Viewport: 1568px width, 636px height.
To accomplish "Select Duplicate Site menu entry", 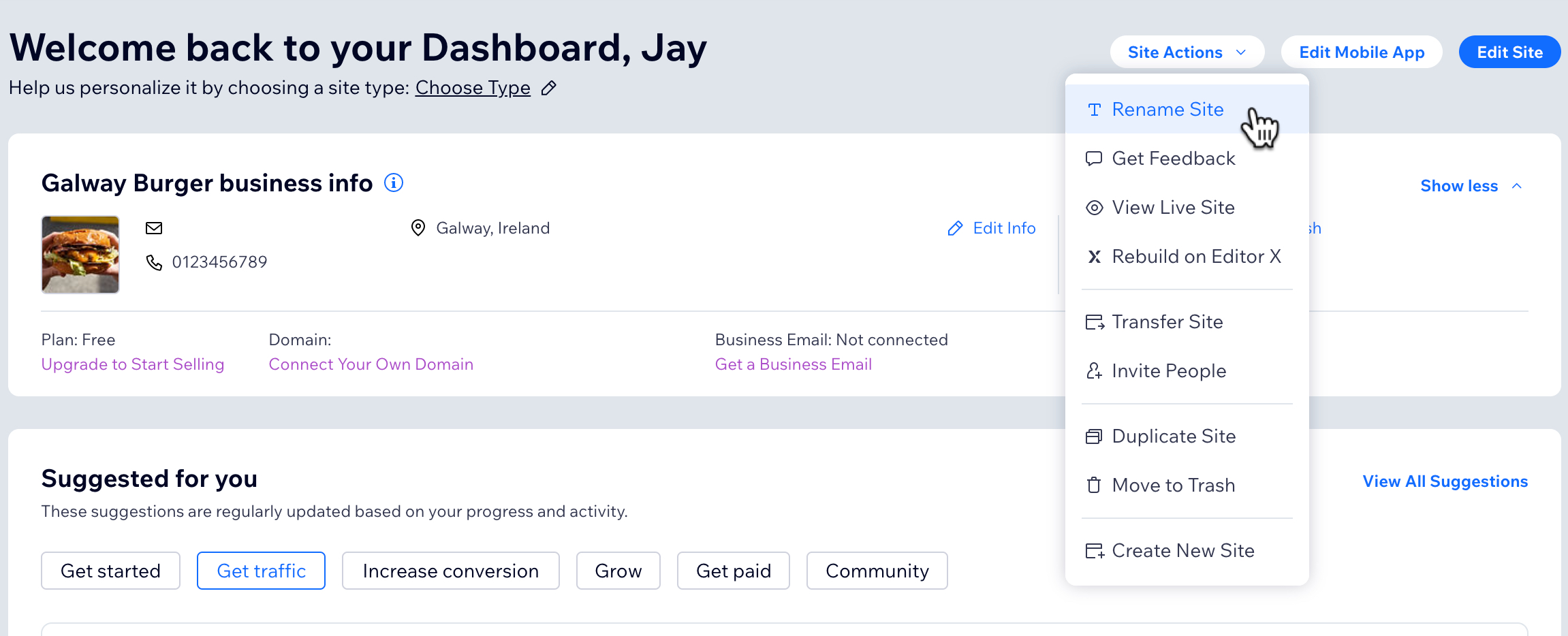I will tap(1173, 436).
